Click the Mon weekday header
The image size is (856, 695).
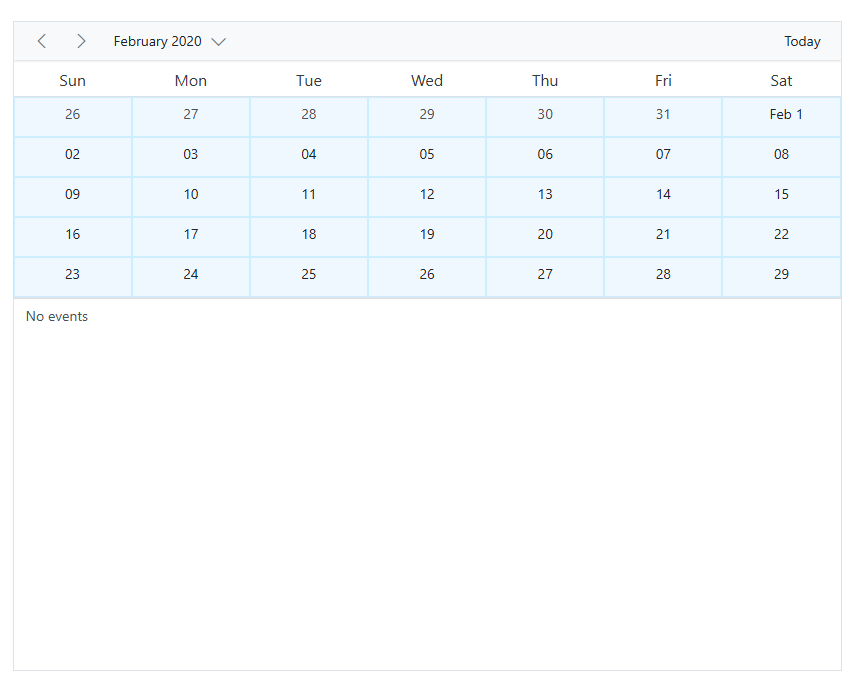pyautogui.click(x=191, y=81)
